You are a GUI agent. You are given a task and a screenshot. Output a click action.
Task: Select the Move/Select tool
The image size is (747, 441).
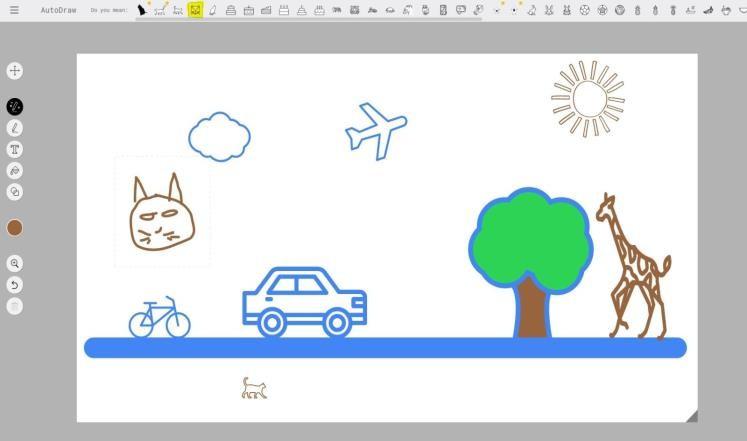(15, 71)
